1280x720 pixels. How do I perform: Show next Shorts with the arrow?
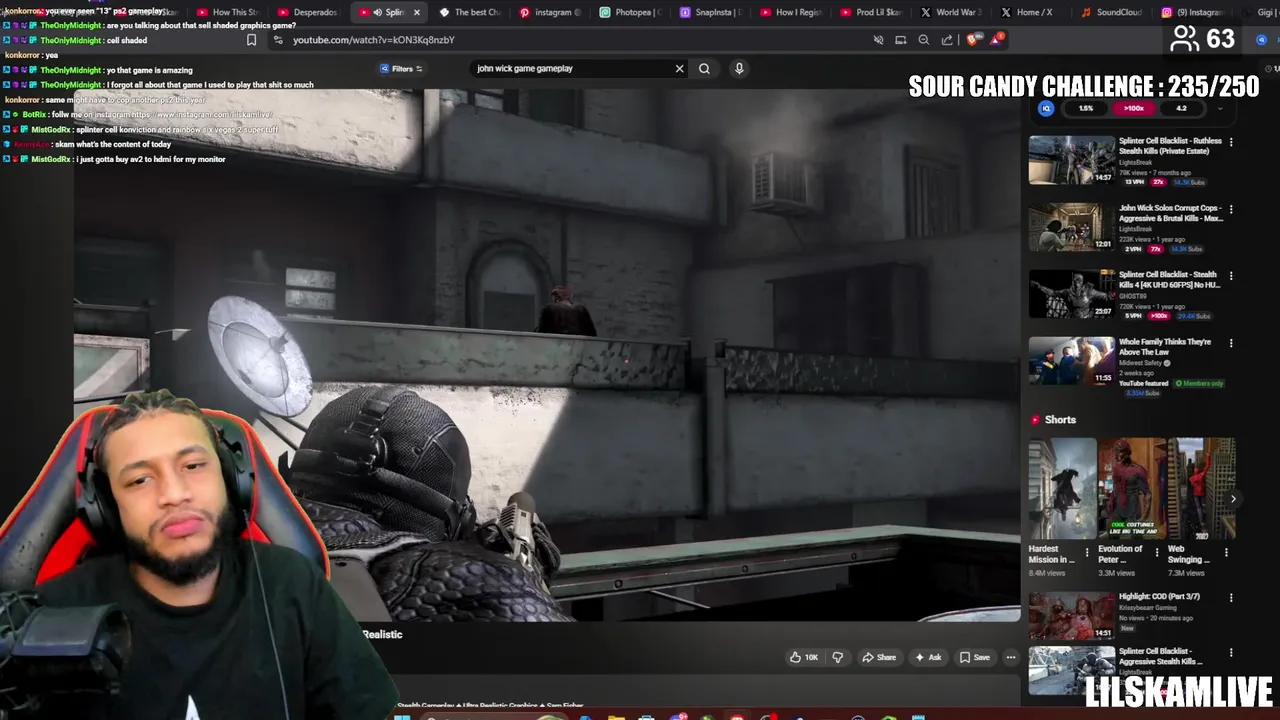[1233, 498]
